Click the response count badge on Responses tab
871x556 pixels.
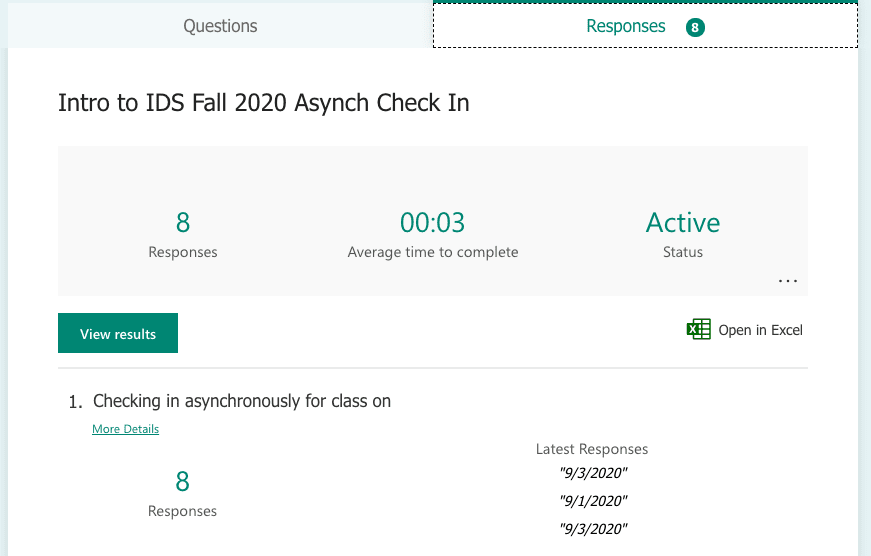tap(695, 28)
